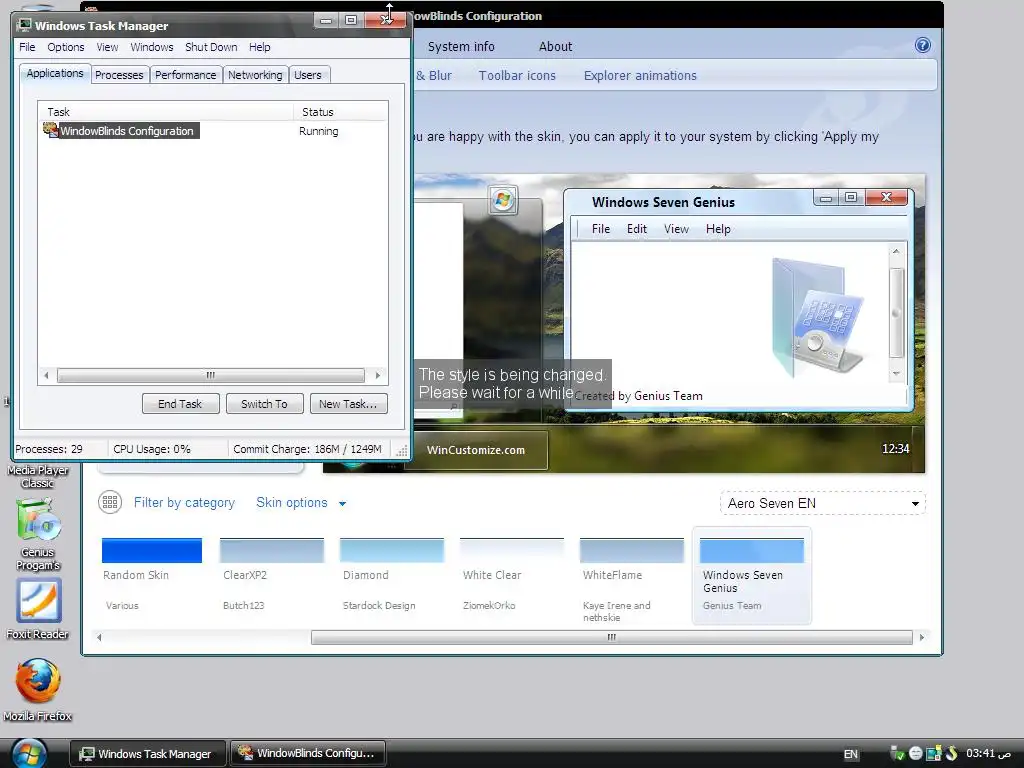Open the Options menu in Task Manager
The height and width of the screenshot is (768, 1024).
coord(65,47)
